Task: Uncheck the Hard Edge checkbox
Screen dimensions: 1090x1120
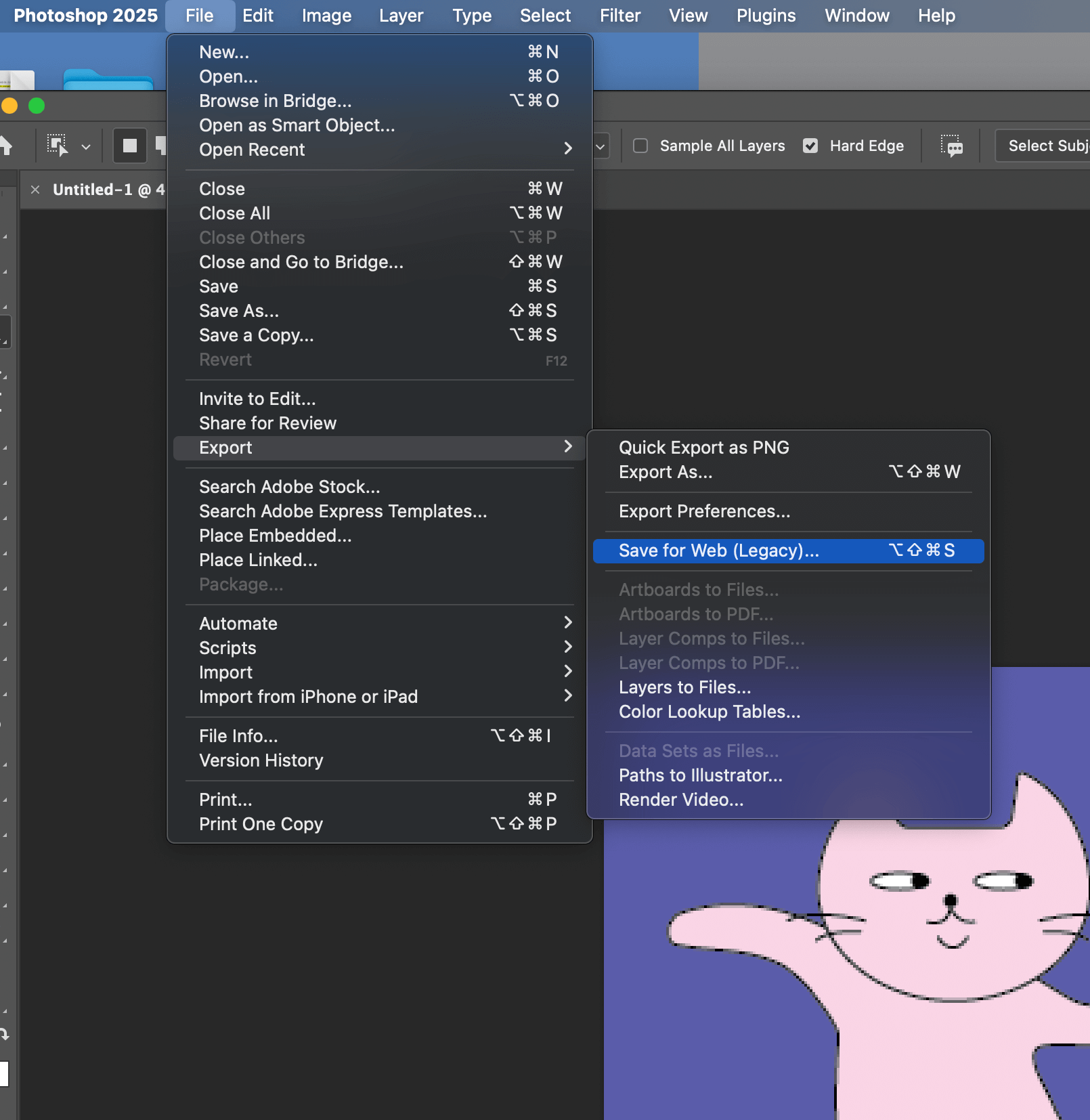Action: (x=810, y=146)
